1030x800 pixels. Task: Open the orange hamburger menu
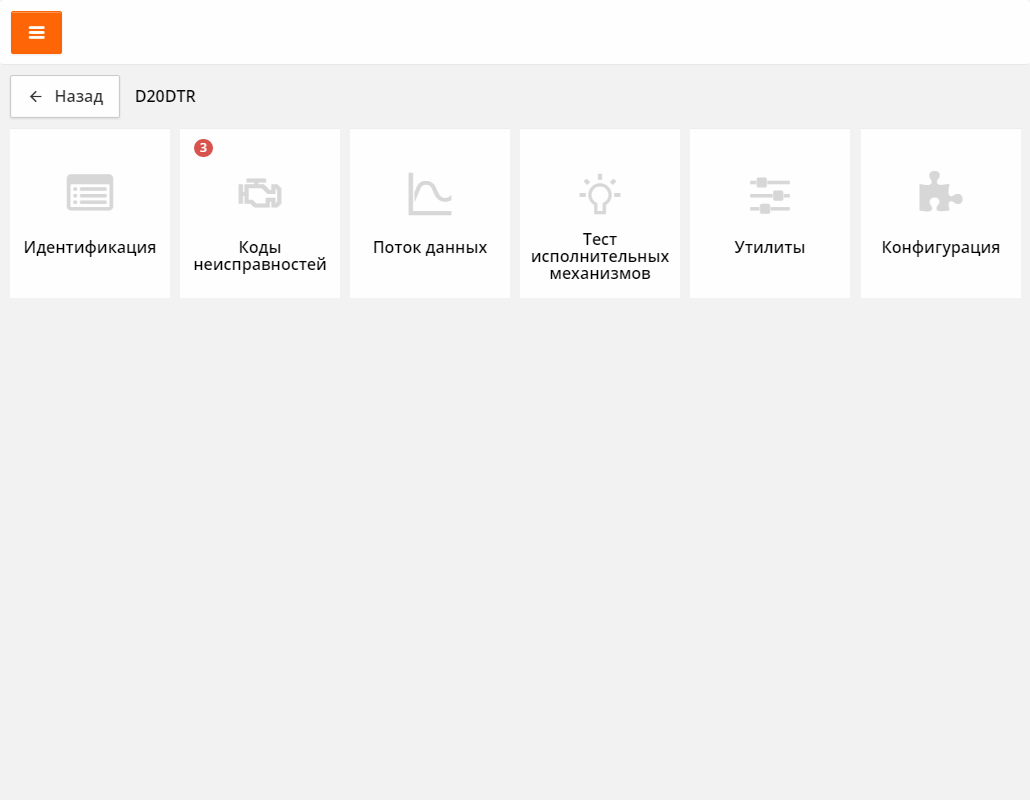(x=36, y=33)
